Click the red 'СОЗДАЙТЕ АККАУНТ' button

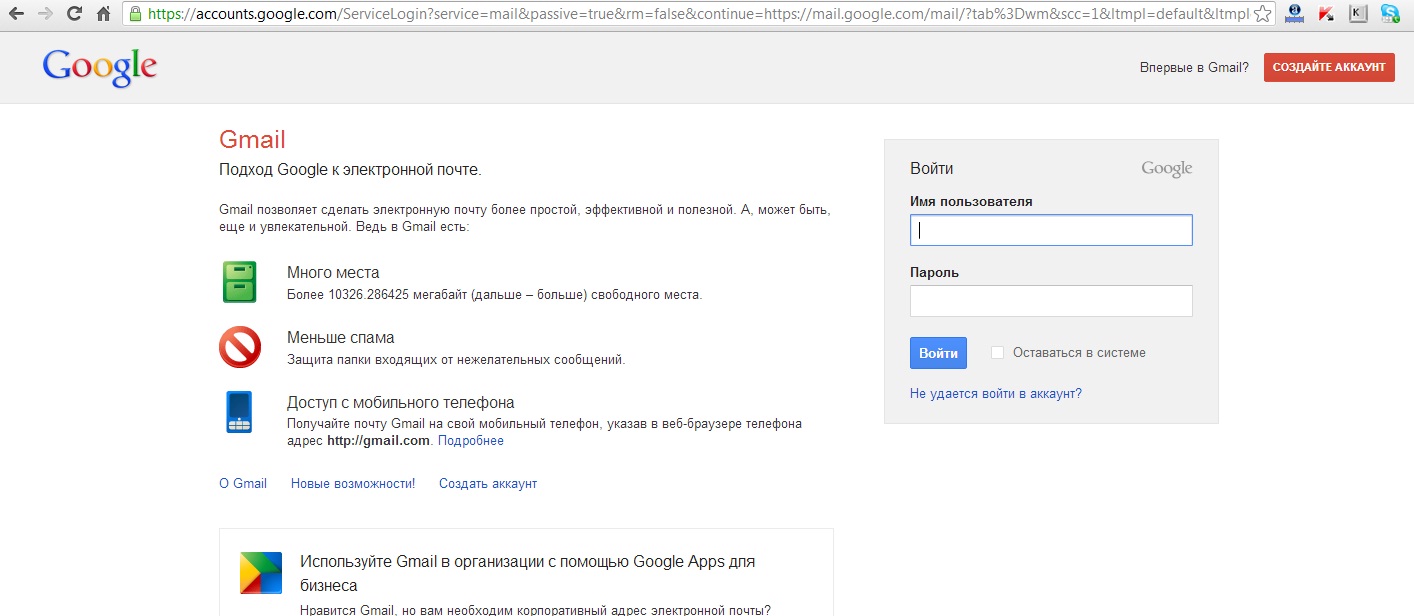pyautogui.click(x=1329, y=67)
